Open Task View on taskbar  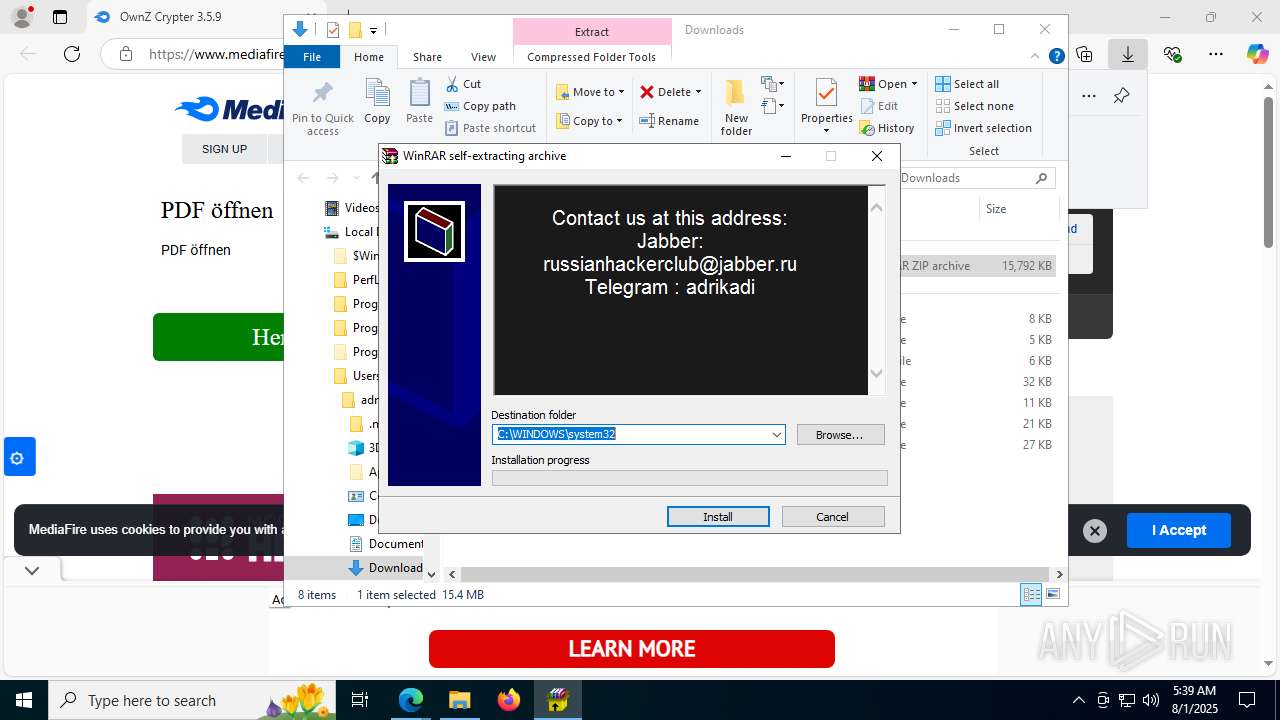(361, 700)
